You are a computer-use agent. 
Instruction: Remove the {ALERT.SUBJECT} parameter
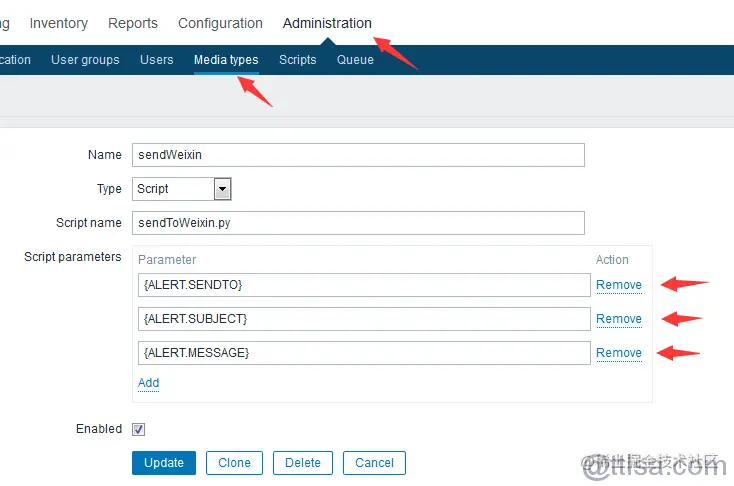(619, 319)
